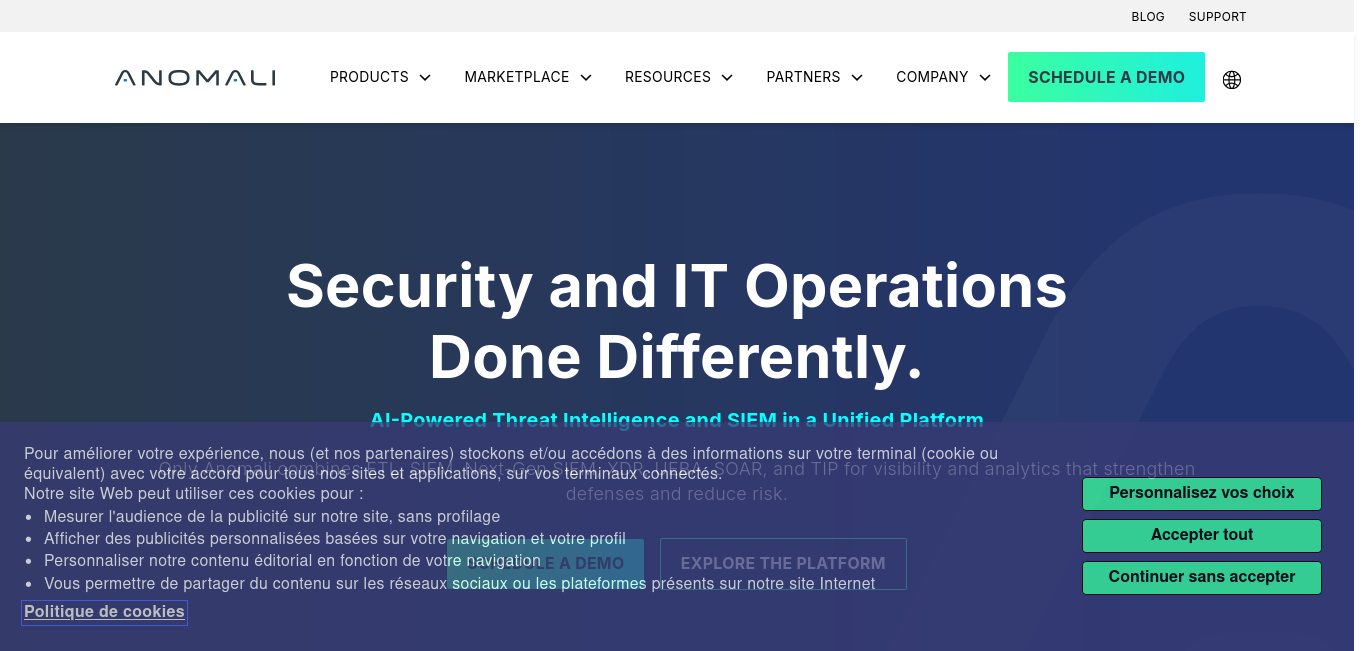The height and width of the screenshot is (651, 1366).
Task: Accept all cookies with Accepter tout
Action: 1202,535
